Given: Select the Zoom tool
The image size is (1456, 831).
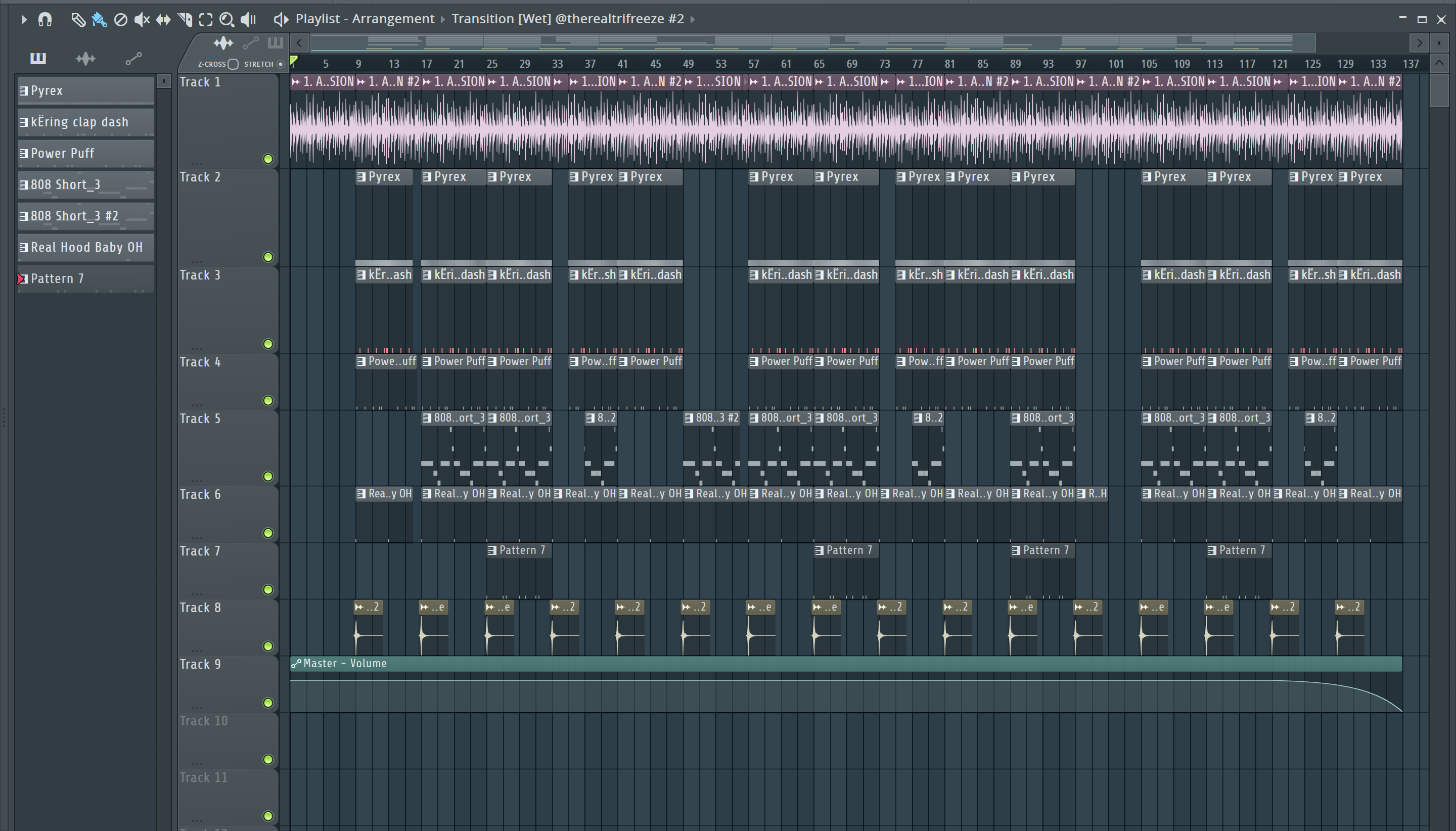Looking at the screenshot, I should 226,19.
